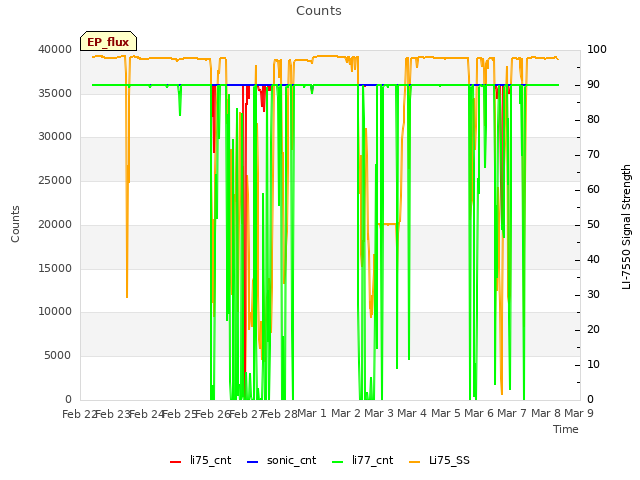Click the Mar 4 date tick

412,413
